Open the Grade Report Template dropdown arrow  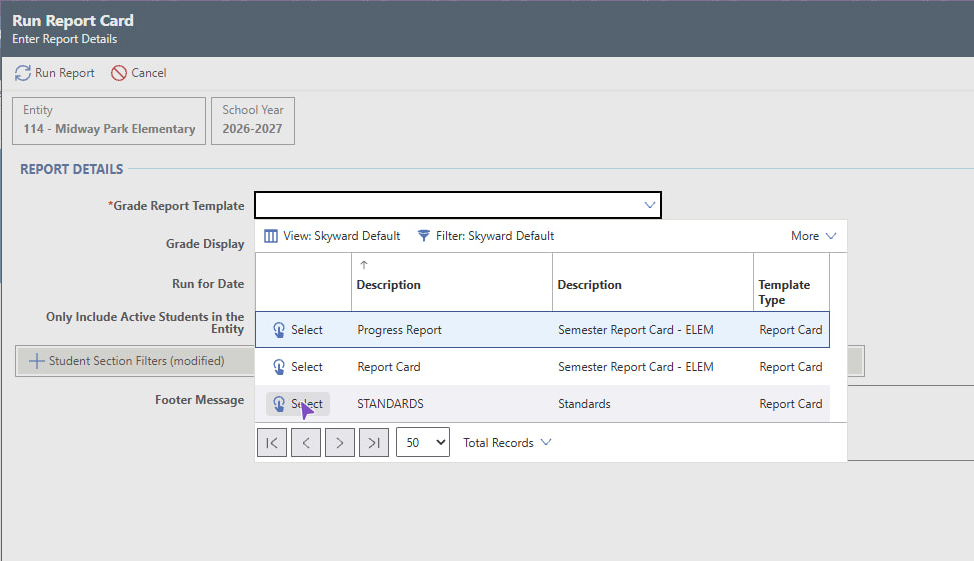(x=650, y=205)
